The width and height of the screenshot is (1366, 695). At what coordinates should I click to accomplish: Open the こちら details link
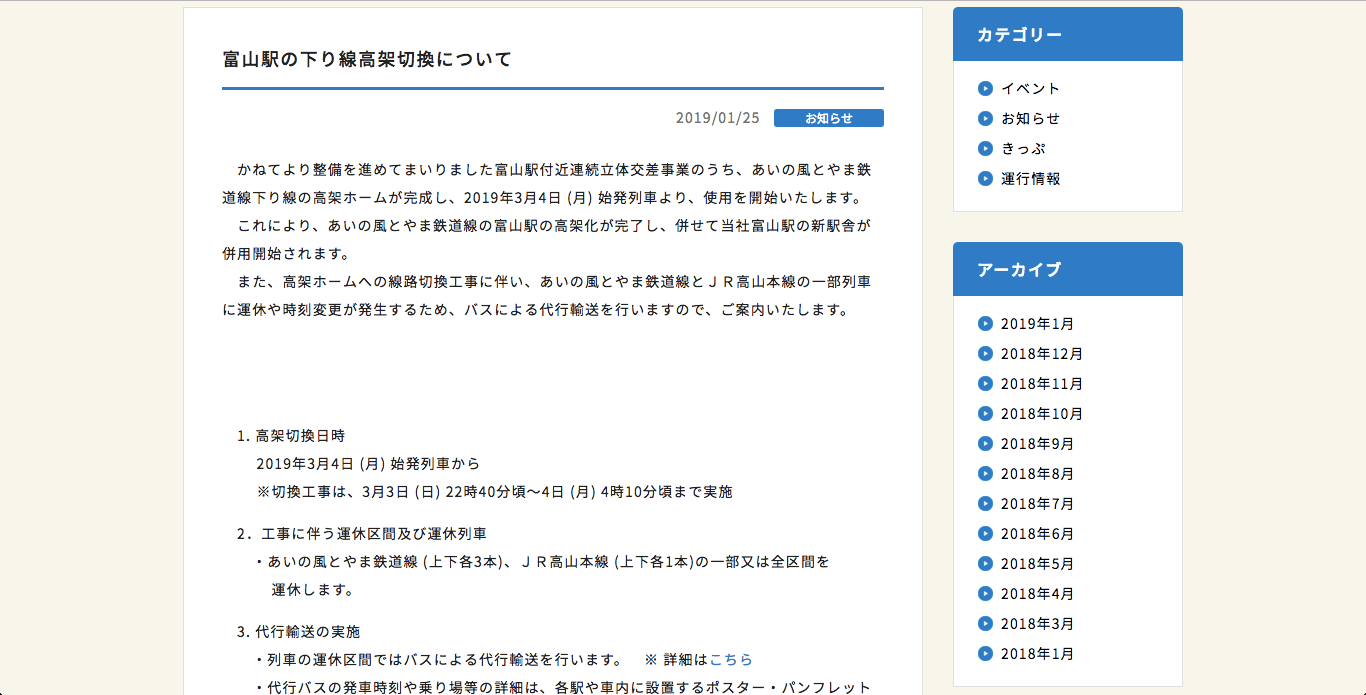click(x=731, y=660)
